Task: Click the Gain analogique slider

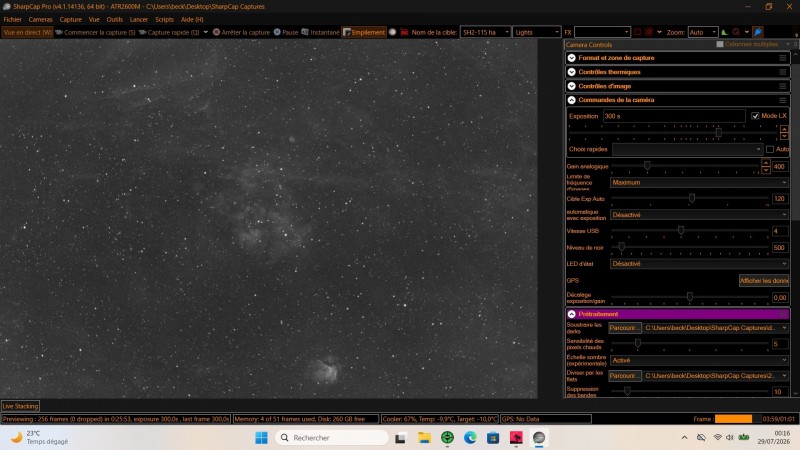Action: point(685,166)
